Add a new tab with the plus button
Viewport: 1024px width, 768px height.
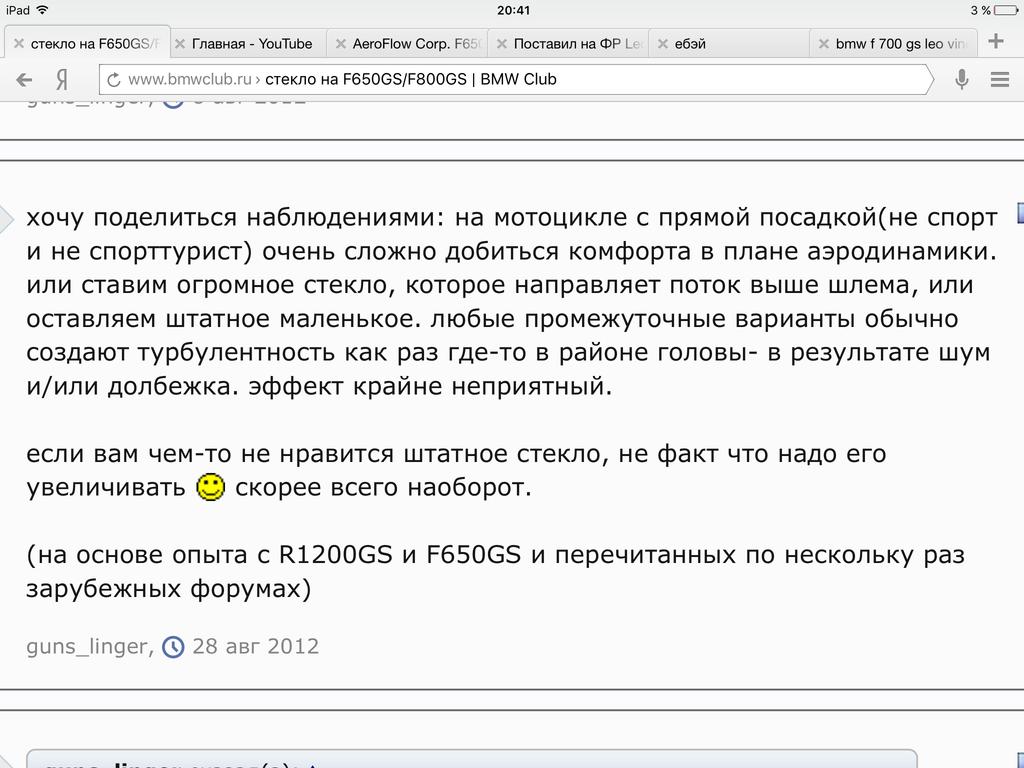[x=996, y=42]
